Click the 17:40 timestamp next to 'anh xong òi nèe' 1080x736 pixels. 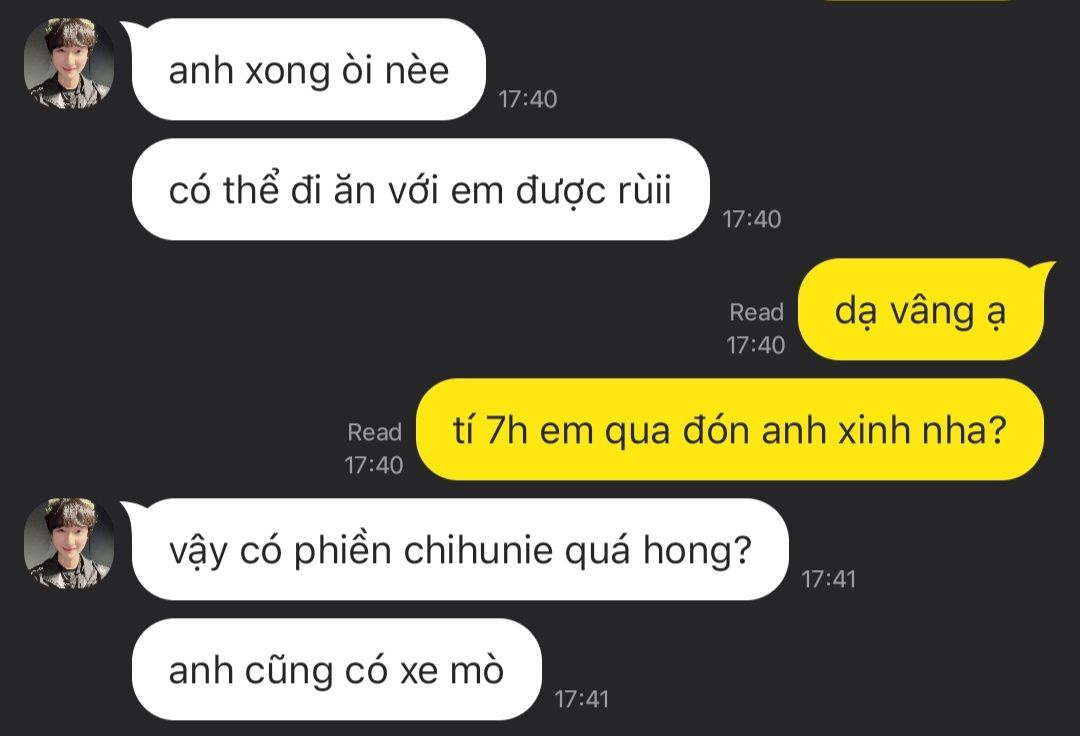pyautogui.click(x=528, y=99)
